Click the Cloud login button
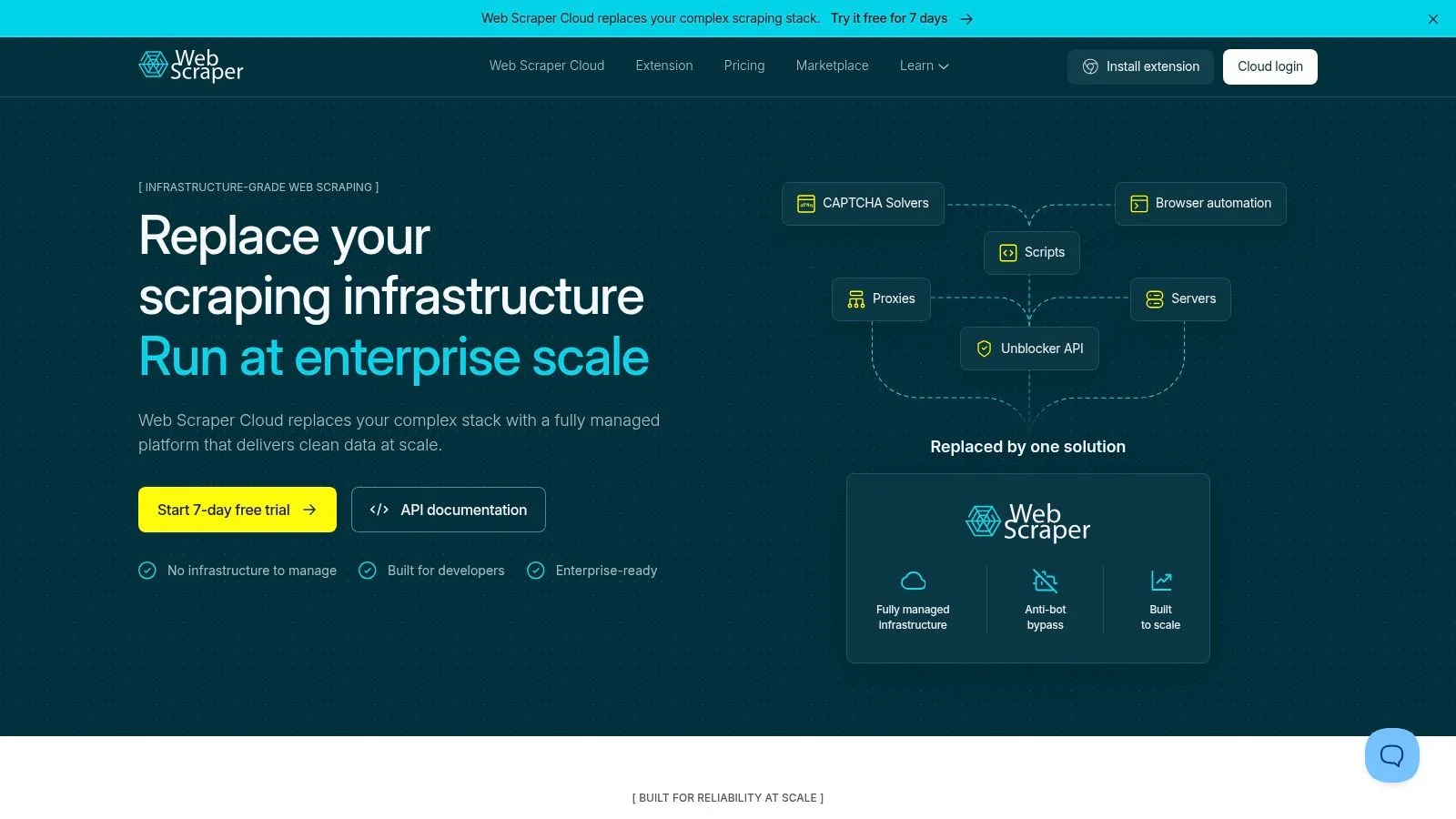 tap(1270, 66)
